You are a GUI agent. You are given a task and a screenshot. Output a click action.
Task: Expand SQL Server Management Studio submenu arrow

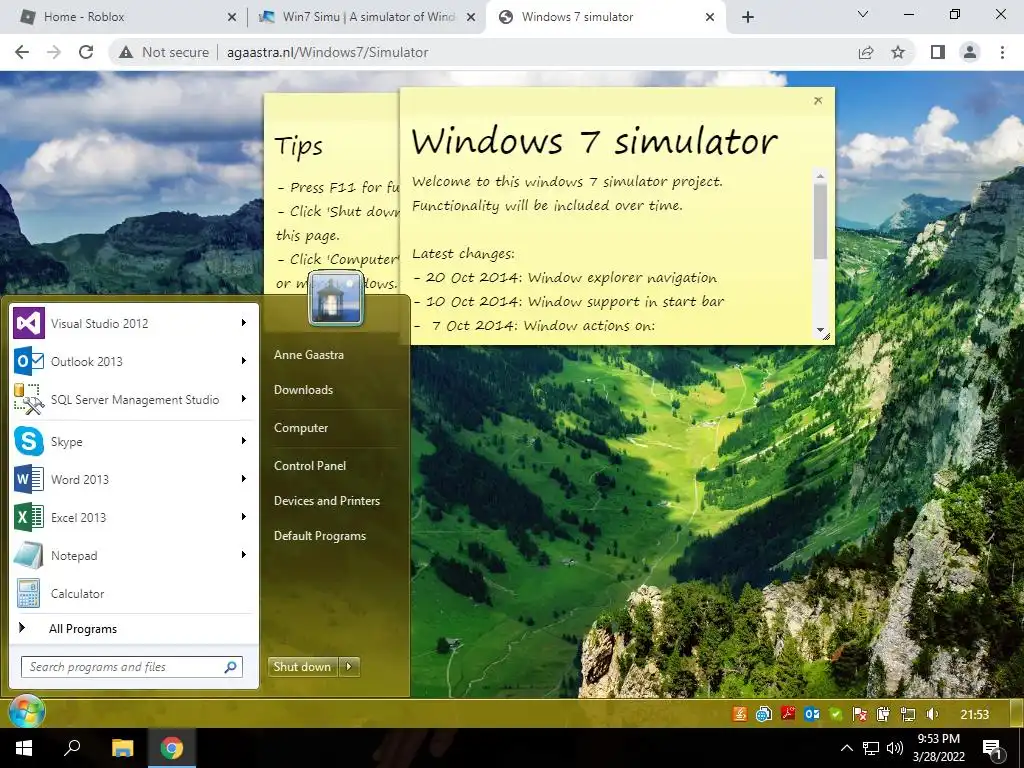tap(244, 398)
